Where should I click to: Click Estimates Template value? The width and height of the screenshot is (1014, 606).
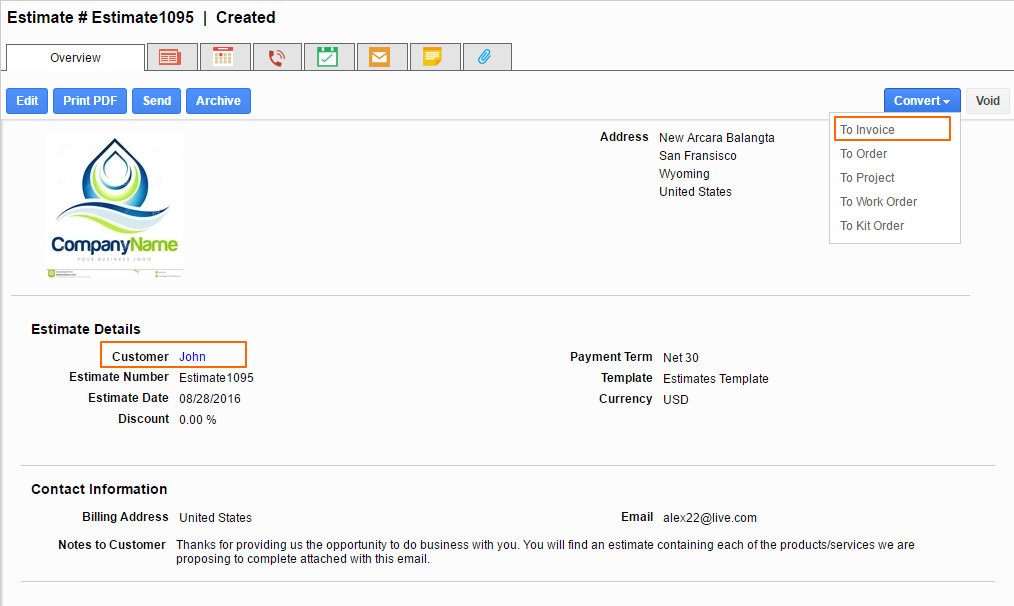pyautogui.click(x=716, y=379)
